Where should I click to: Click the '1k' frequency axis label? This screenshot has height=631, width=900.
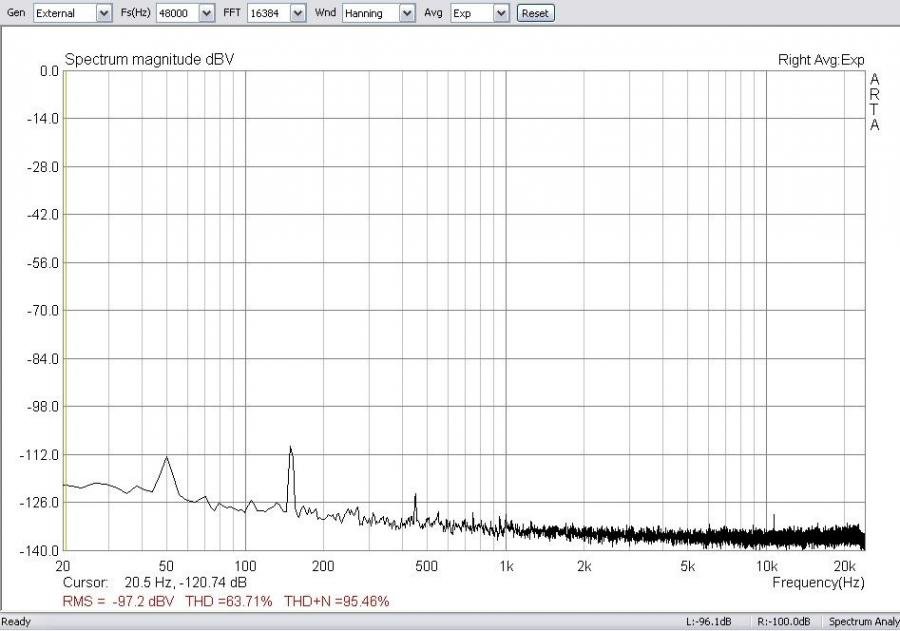[x=506, y=567]
